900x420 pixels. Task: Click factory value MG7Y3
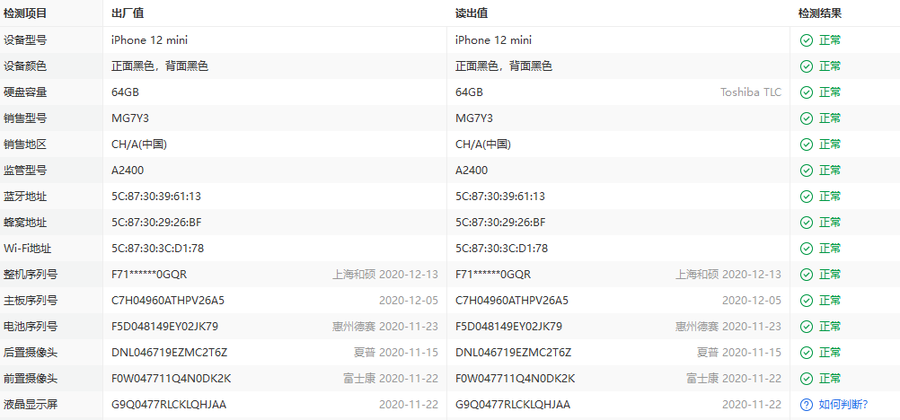point(130,118)
